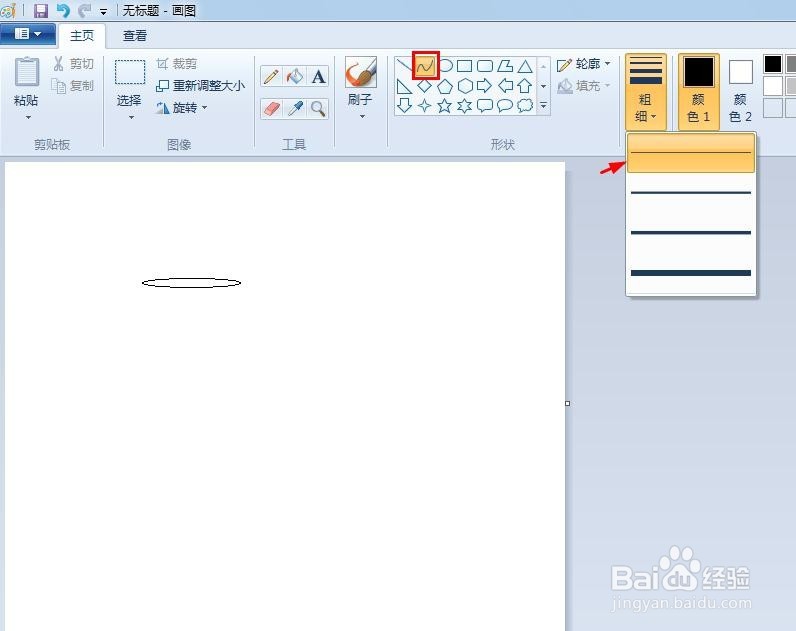
Task: Select the Up arrow shape
Action: [525, 86]
